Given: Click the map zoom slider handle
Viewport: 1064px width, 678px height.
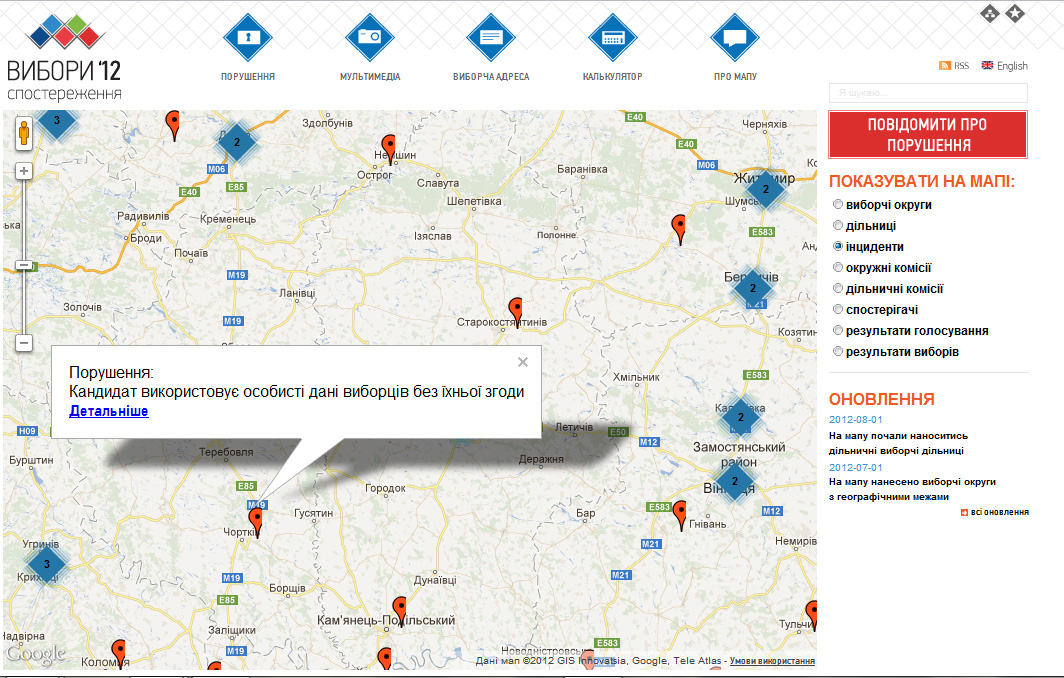Looking at the screenshot, I should [24, 266].
